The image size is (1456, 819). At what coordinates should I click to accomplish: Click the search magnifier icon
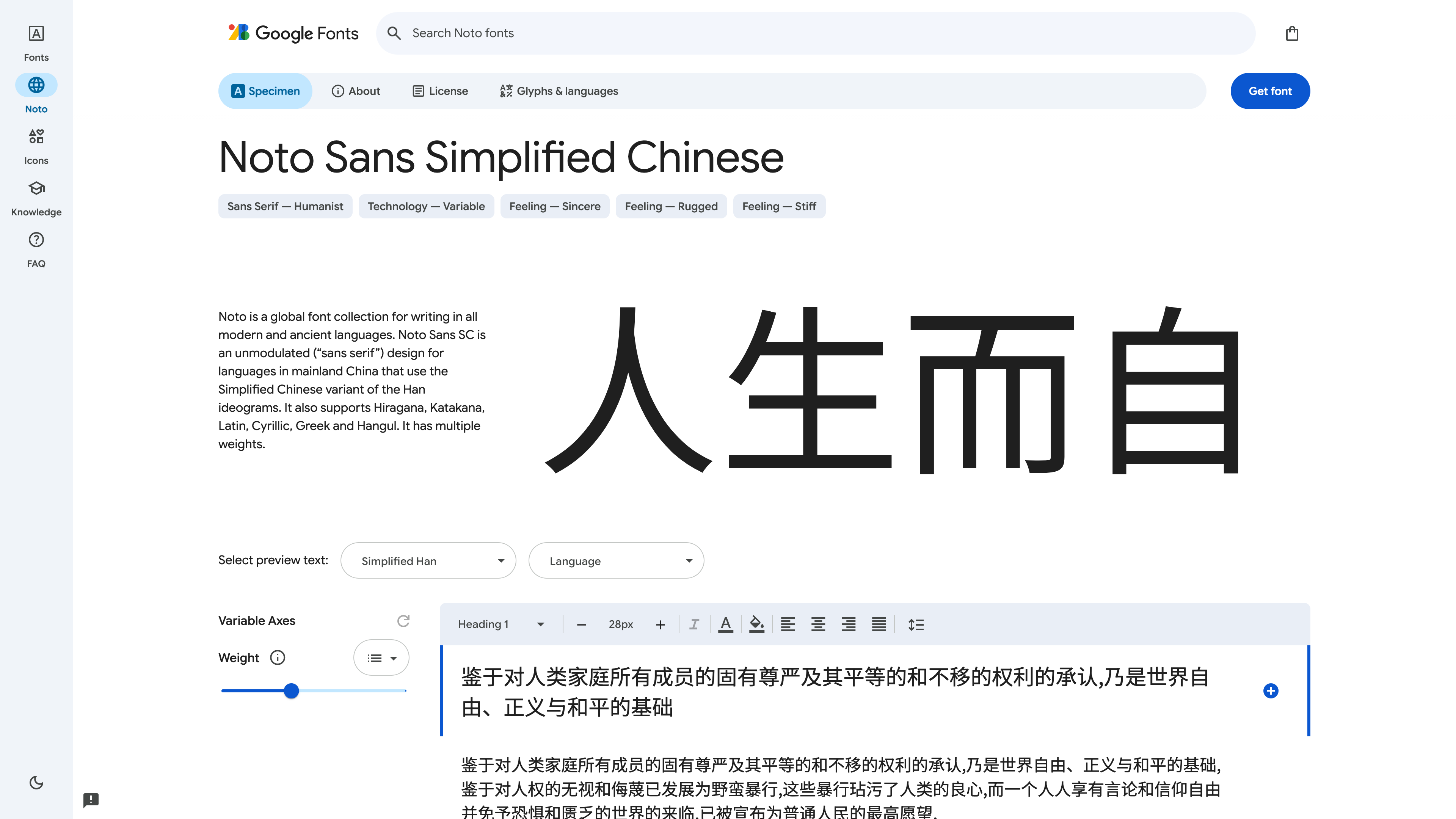tap(394, 33)
